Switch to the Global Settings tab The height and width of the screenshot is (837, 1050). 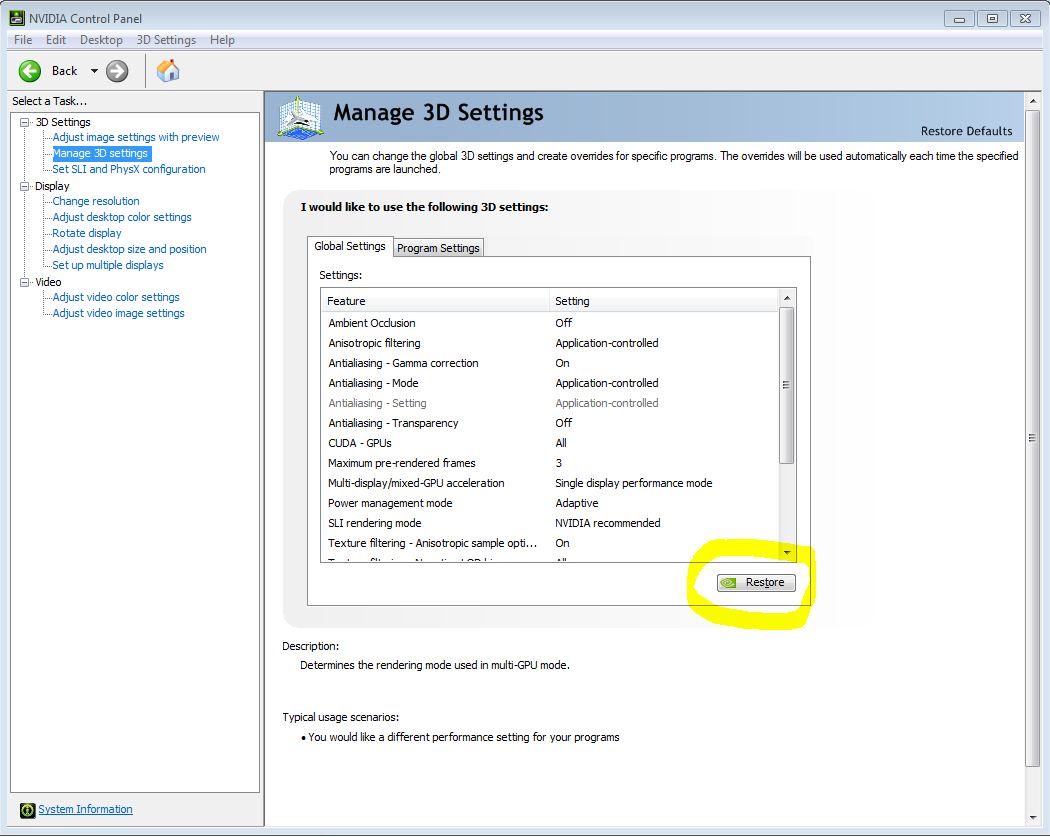point(350,246)
